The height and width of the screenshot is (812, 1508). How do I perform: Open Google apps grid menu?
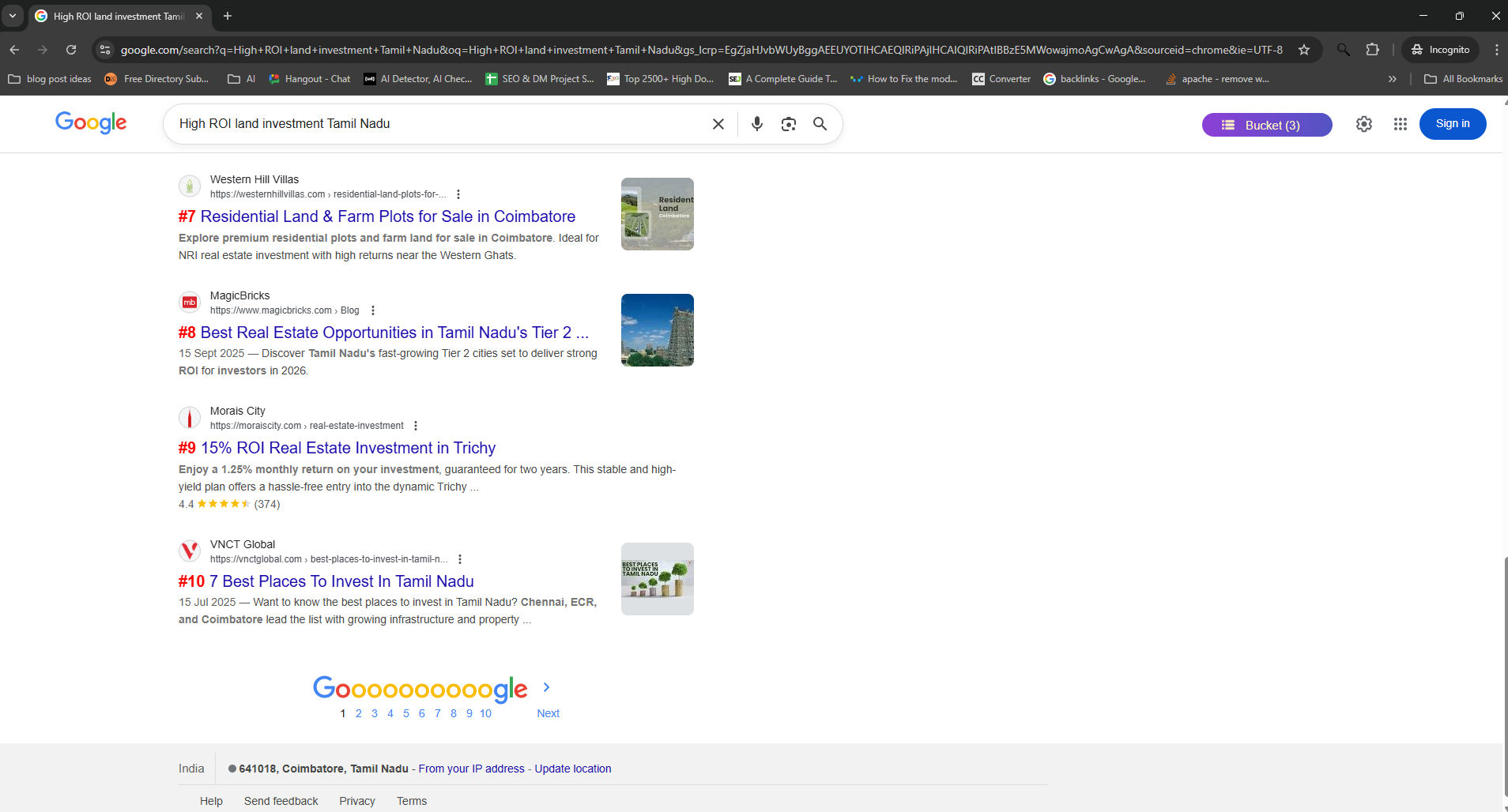pyautogui.click(x=1400, y=124)
